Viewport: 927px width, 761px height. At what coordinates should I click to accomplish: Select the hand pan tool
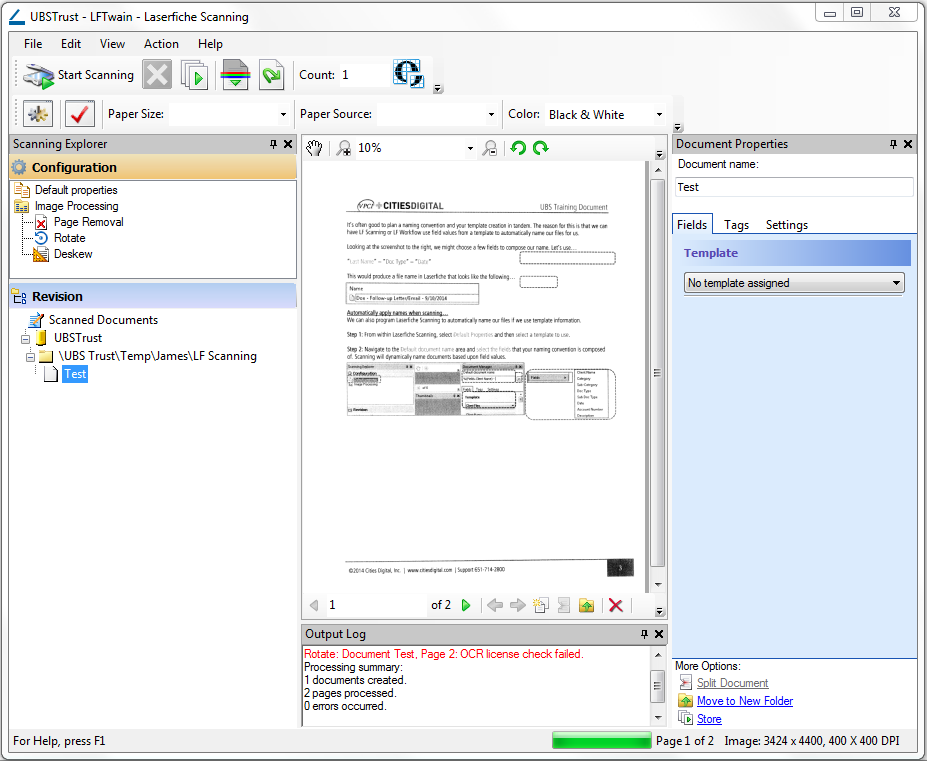[315, 148]
